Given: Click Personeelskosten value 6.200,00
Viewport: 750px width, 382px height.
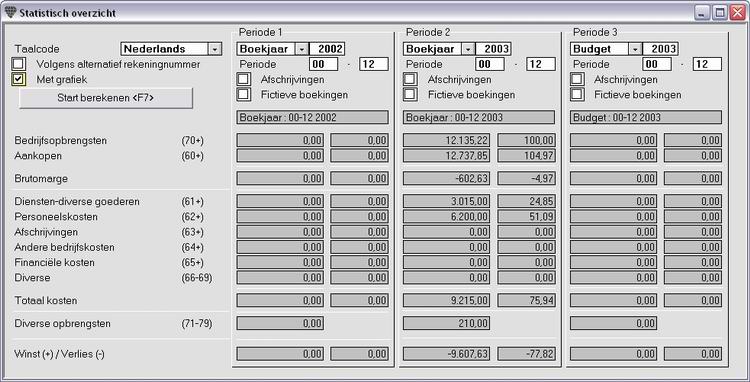Looking at the screenshot, I should click(x=446, y=217).
